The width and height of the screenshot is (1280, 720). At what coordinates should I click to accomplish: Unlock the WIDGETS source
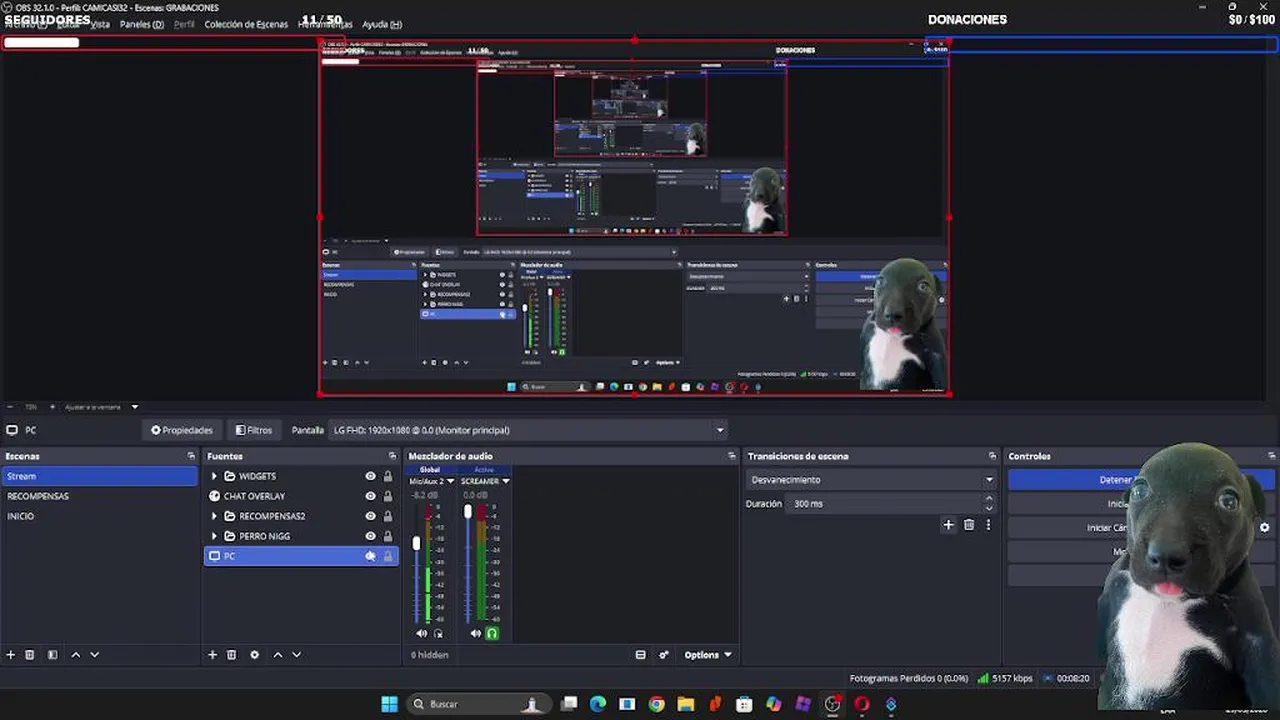pyautogui.click(x=388, y=476)
